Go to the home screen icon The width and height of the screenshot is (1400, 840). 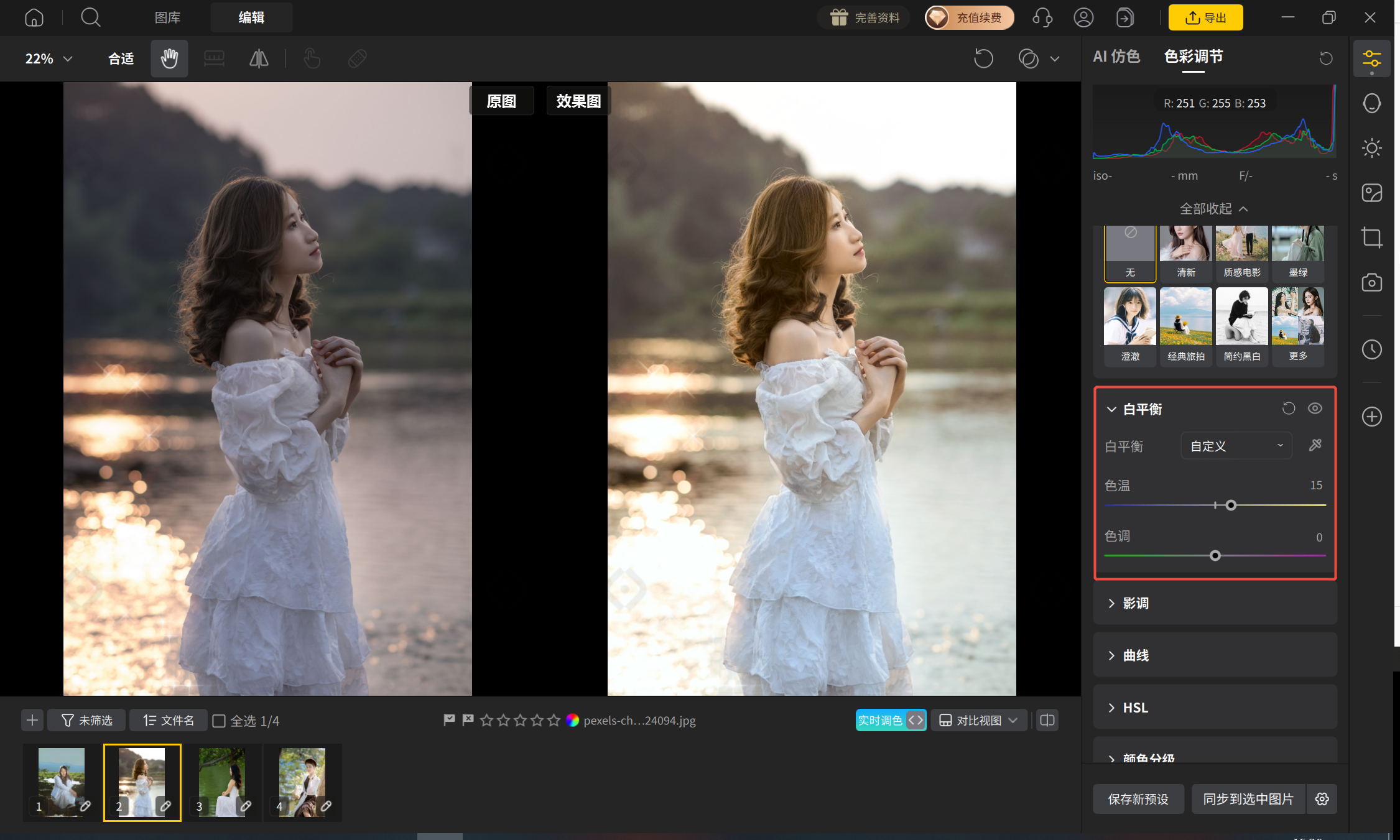click(x=34, y=17)
